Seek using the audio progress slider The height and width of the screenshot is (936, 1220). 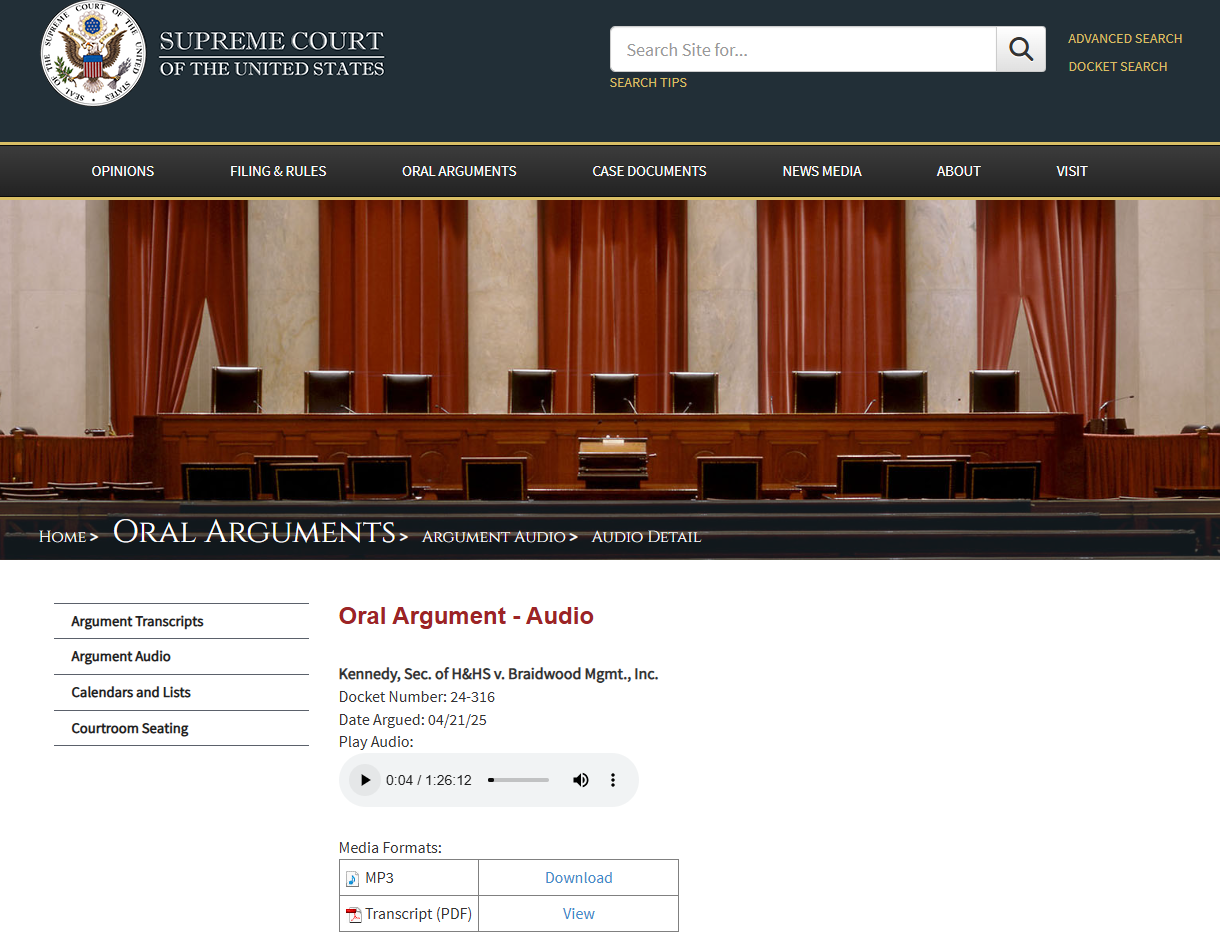click(518, 780)
